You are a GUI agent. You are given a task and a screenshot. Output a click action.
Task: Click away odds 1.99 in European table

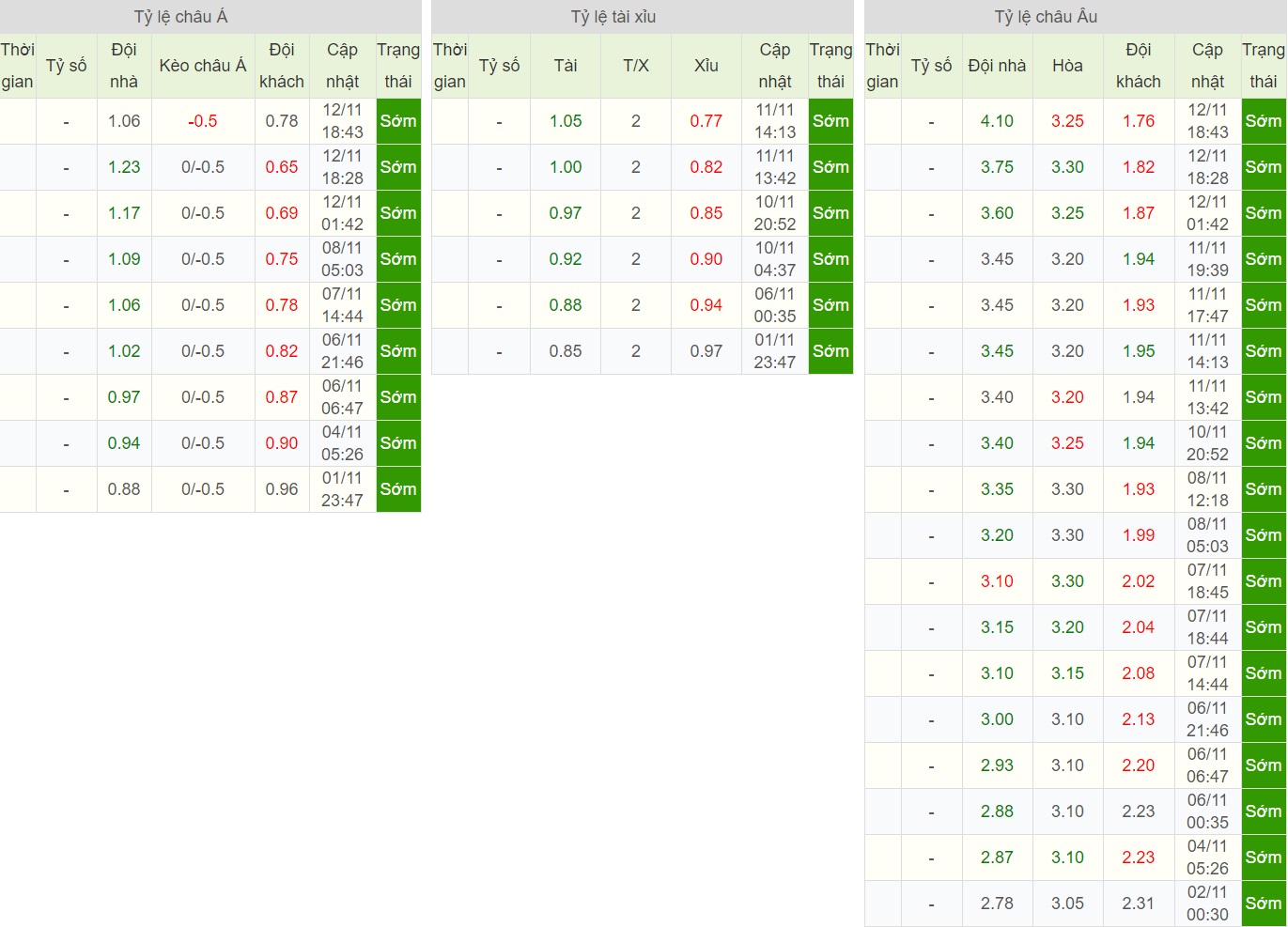coord(1139,535)
